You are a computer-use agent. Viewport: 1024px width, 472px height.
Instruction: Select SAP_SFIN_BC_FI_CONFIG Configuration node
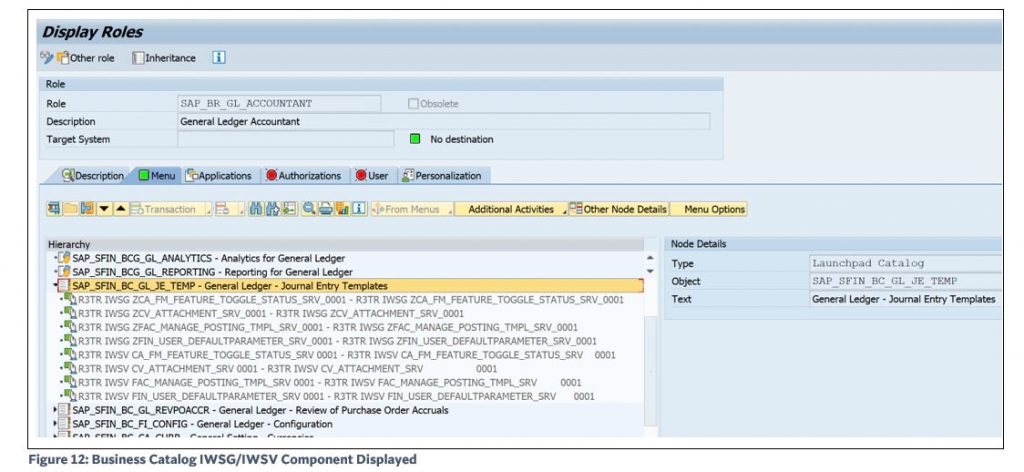coord(202,424)
